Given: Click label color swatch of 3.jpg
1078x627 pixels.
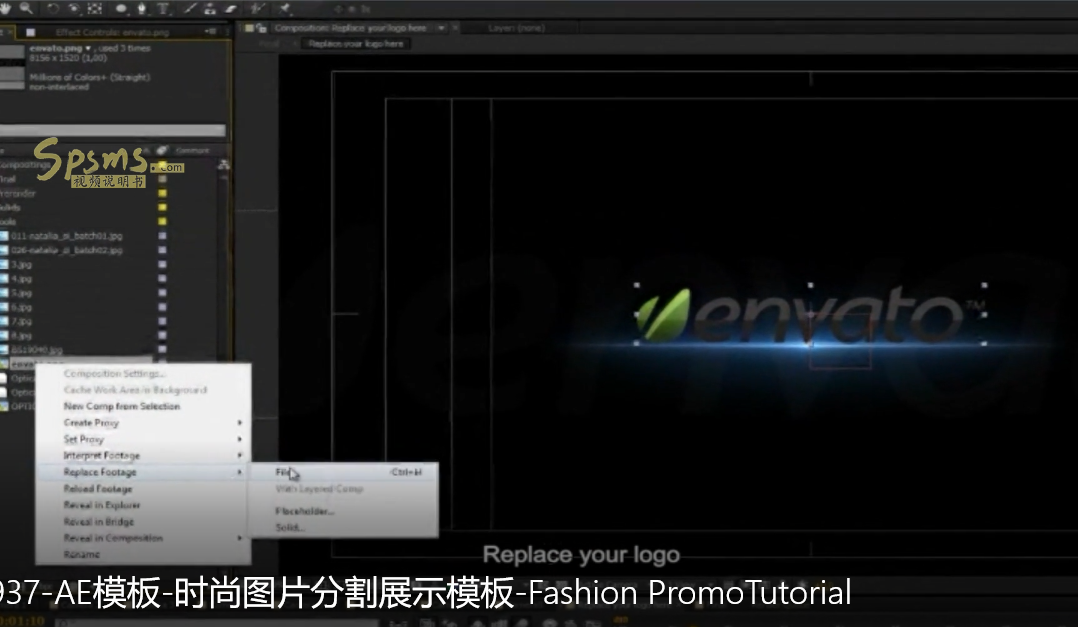Looking at the screenshot, I should 162,265.
